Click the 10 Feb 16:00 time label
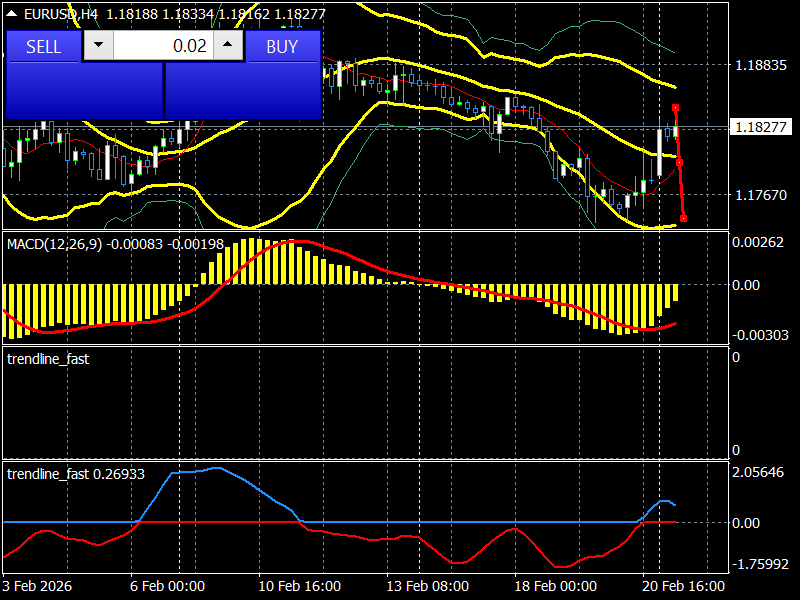Image resolution: width=800 pixels, height=600 pixels. [299, 586]
